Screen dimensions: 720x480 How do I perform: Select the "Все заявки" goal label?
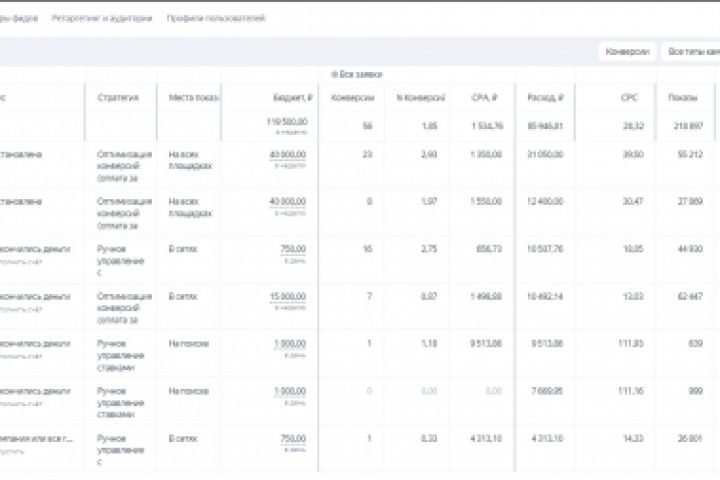point(361,74)
